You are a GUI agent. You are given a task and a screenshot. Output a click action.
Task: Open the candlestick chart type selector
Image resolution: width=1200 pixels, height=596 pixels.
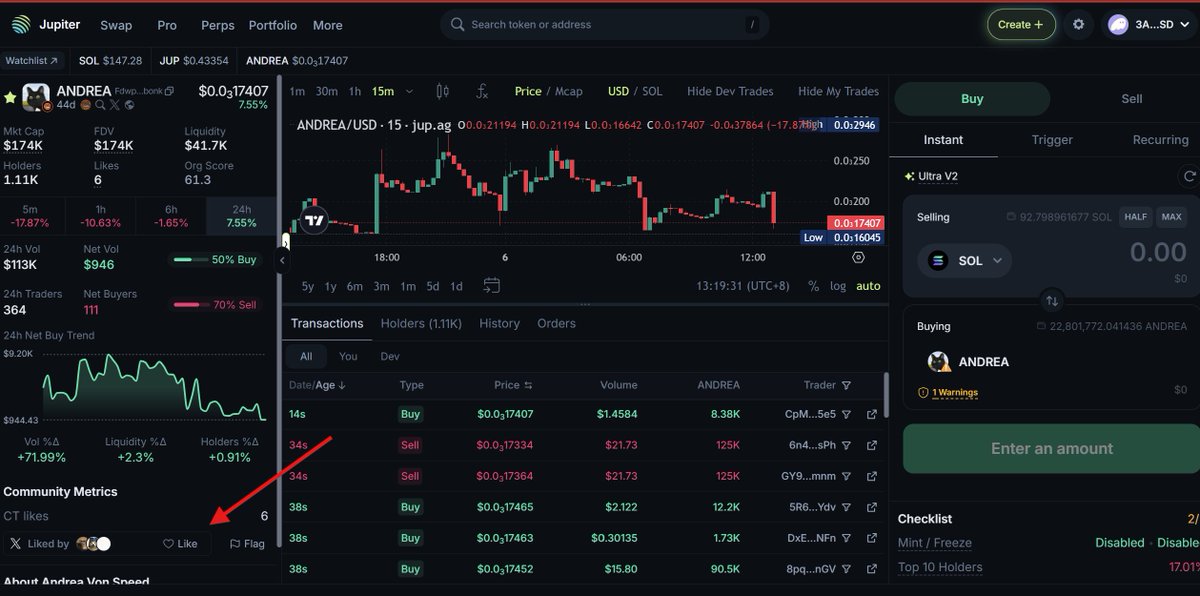click(443, 91)
